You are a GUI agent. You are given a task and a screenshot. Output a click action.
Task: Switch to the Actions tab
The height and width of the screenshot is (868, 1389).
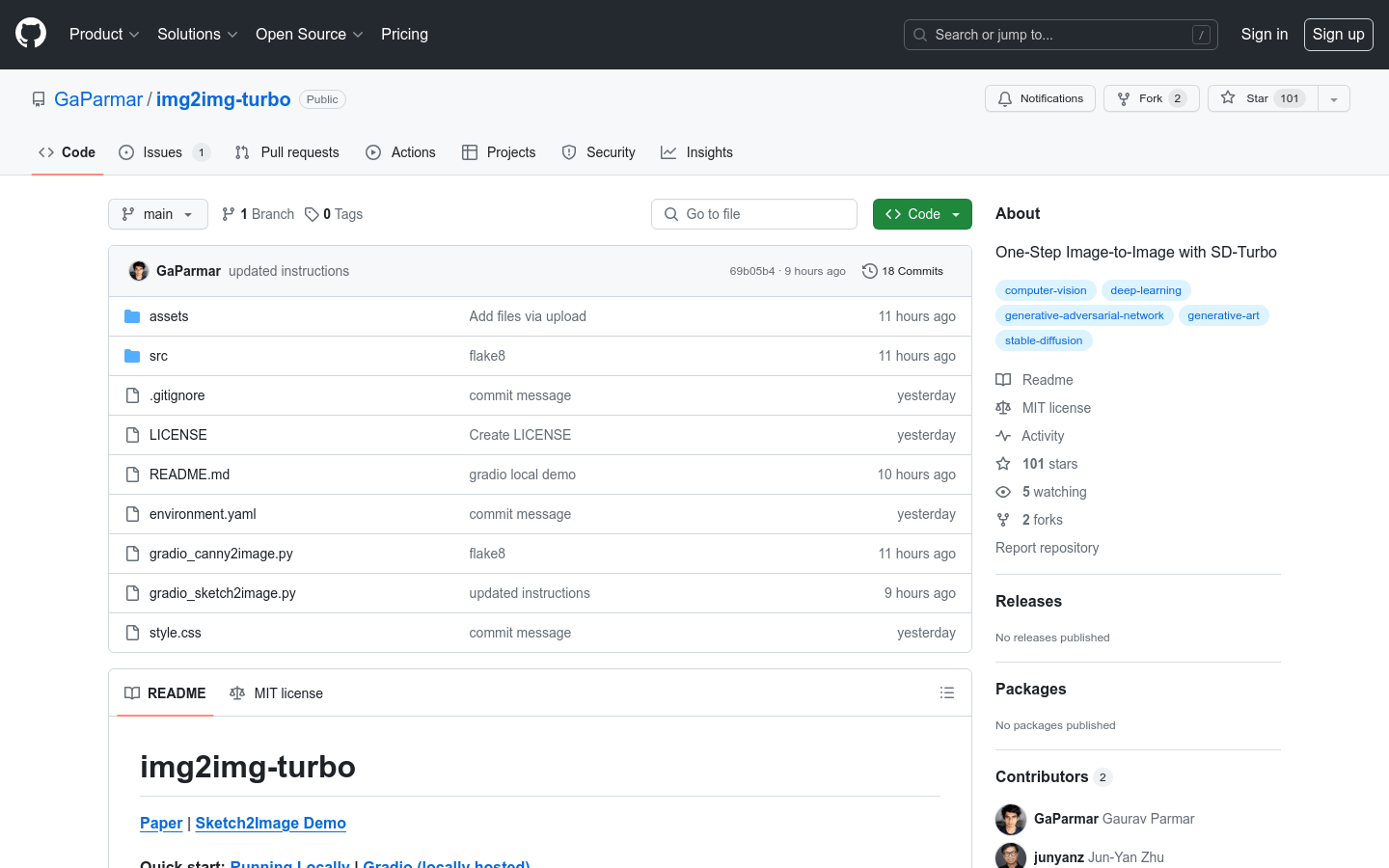pyautogui.click(x=400, y=152)
